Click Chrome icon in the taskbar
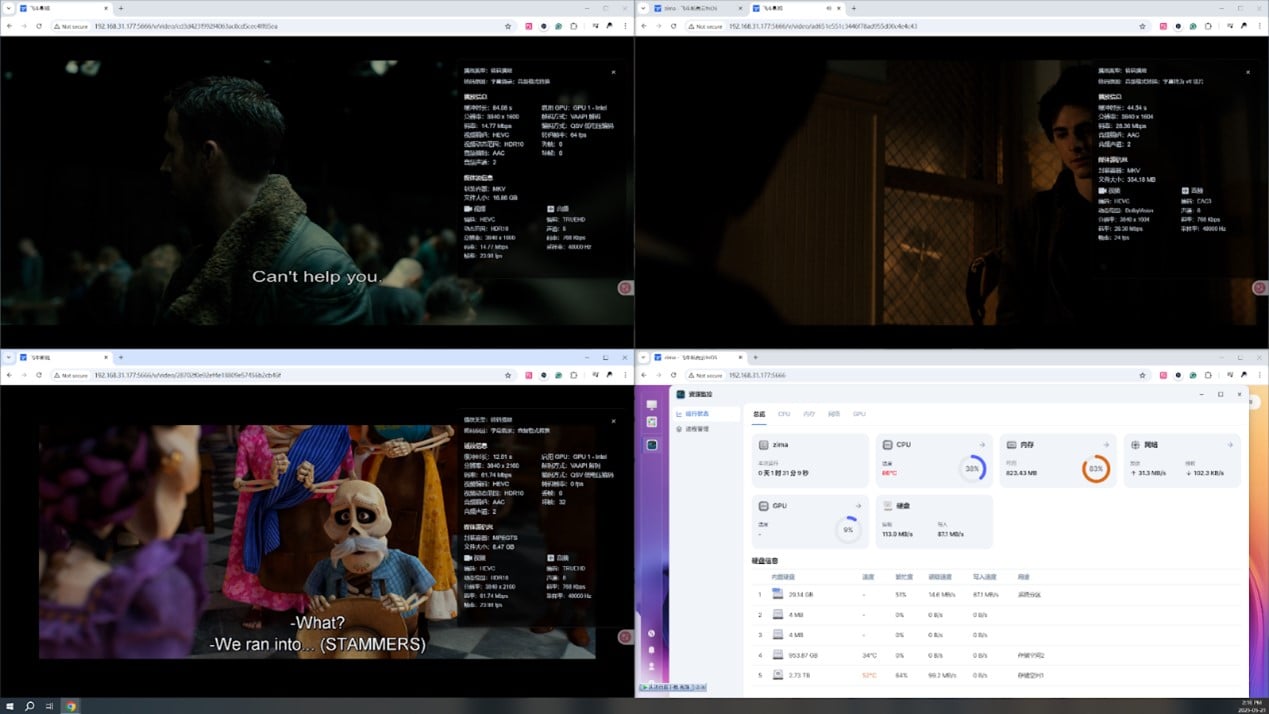The width and height of the screenshot is (1269, 714). (x=70, y=706)
